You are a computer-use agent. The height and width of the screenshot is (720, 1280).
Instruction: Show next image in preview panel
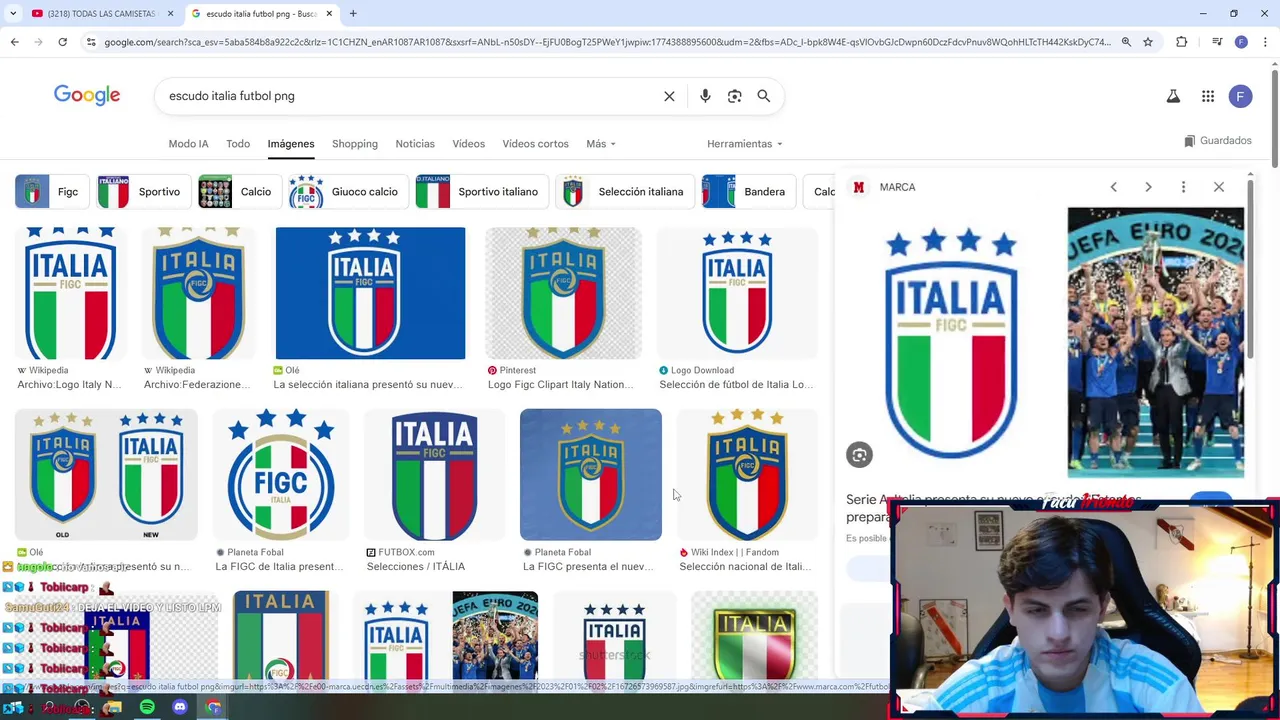click(x=1148, y=187)
